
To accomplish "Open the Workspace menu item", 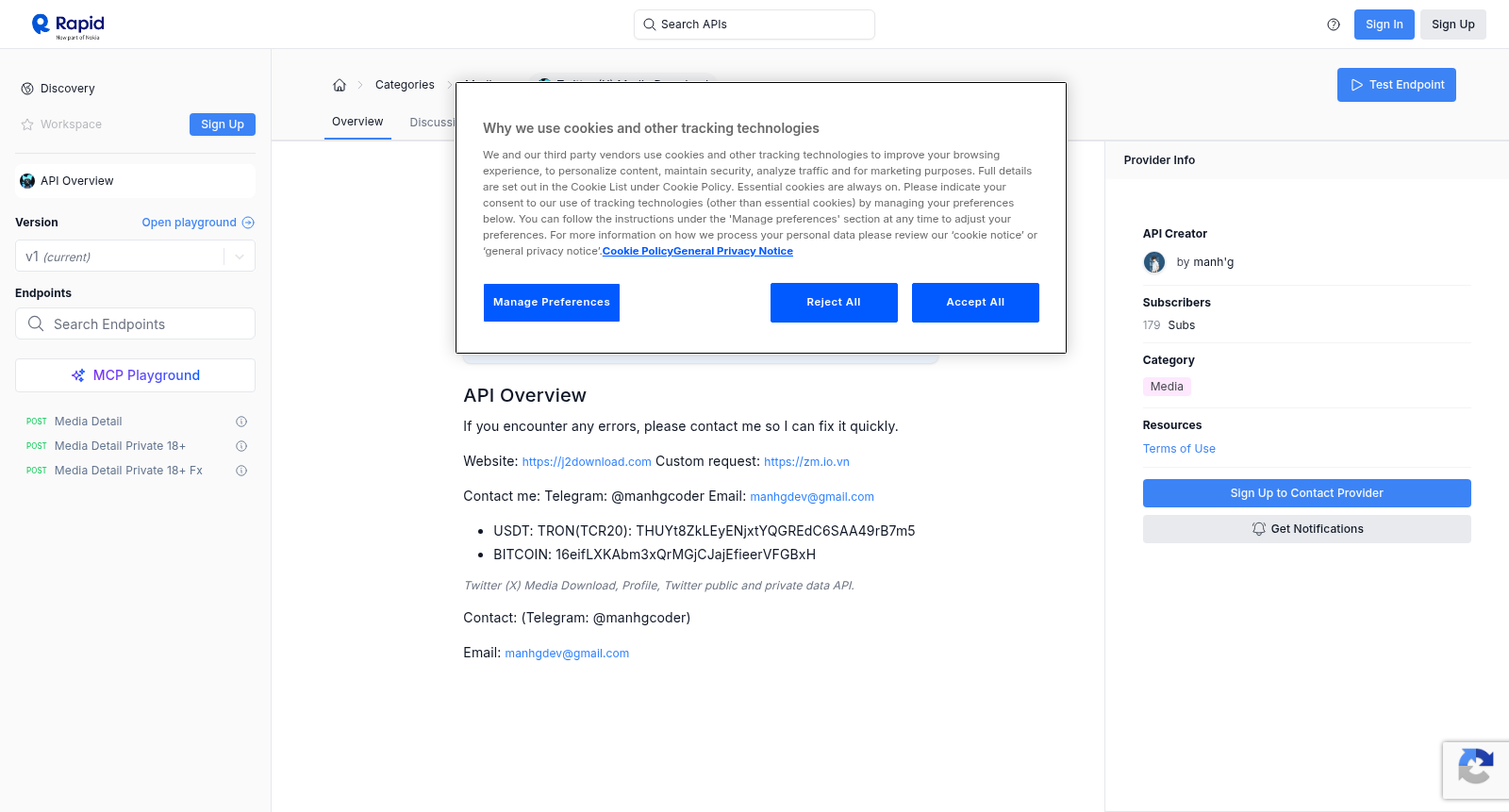I will pos(71,124).
